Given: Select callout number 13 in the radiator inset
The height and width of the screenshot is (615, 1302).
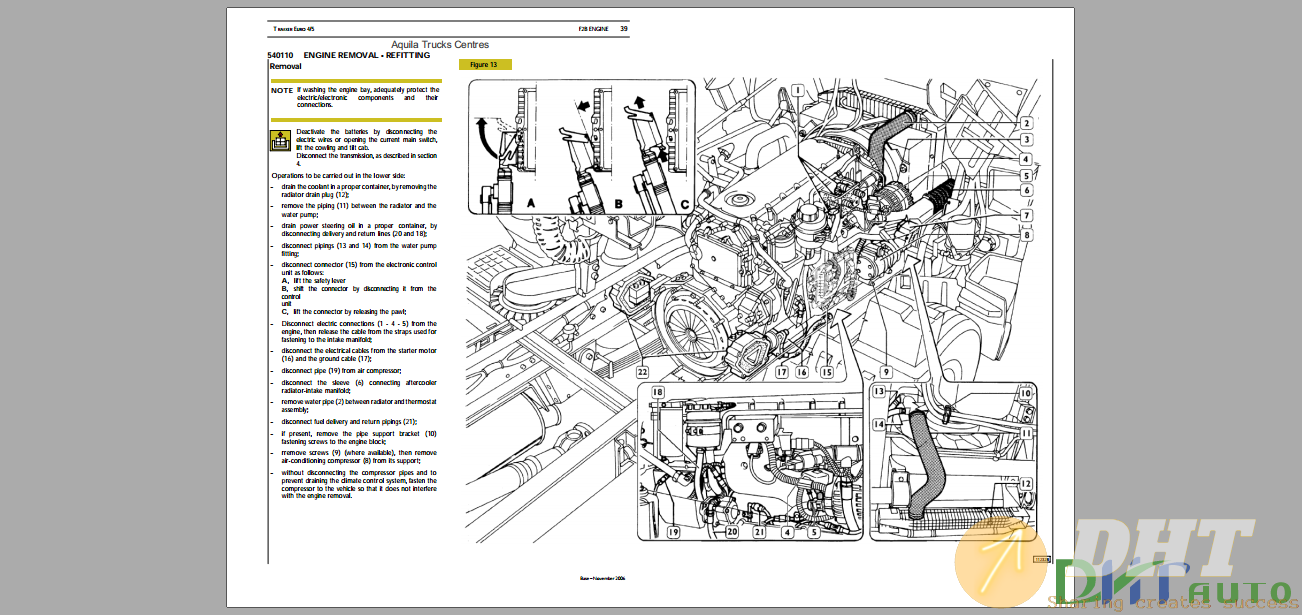Looking at the screenshot, I should pyautogui.click(x=878, y=392).
